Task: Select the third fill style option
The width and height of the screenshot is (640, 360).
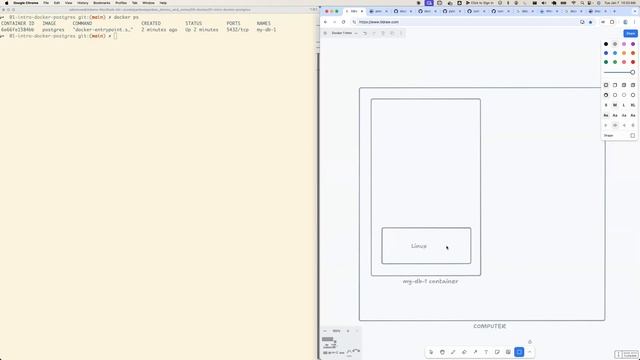Action: [x=624, y=85]
